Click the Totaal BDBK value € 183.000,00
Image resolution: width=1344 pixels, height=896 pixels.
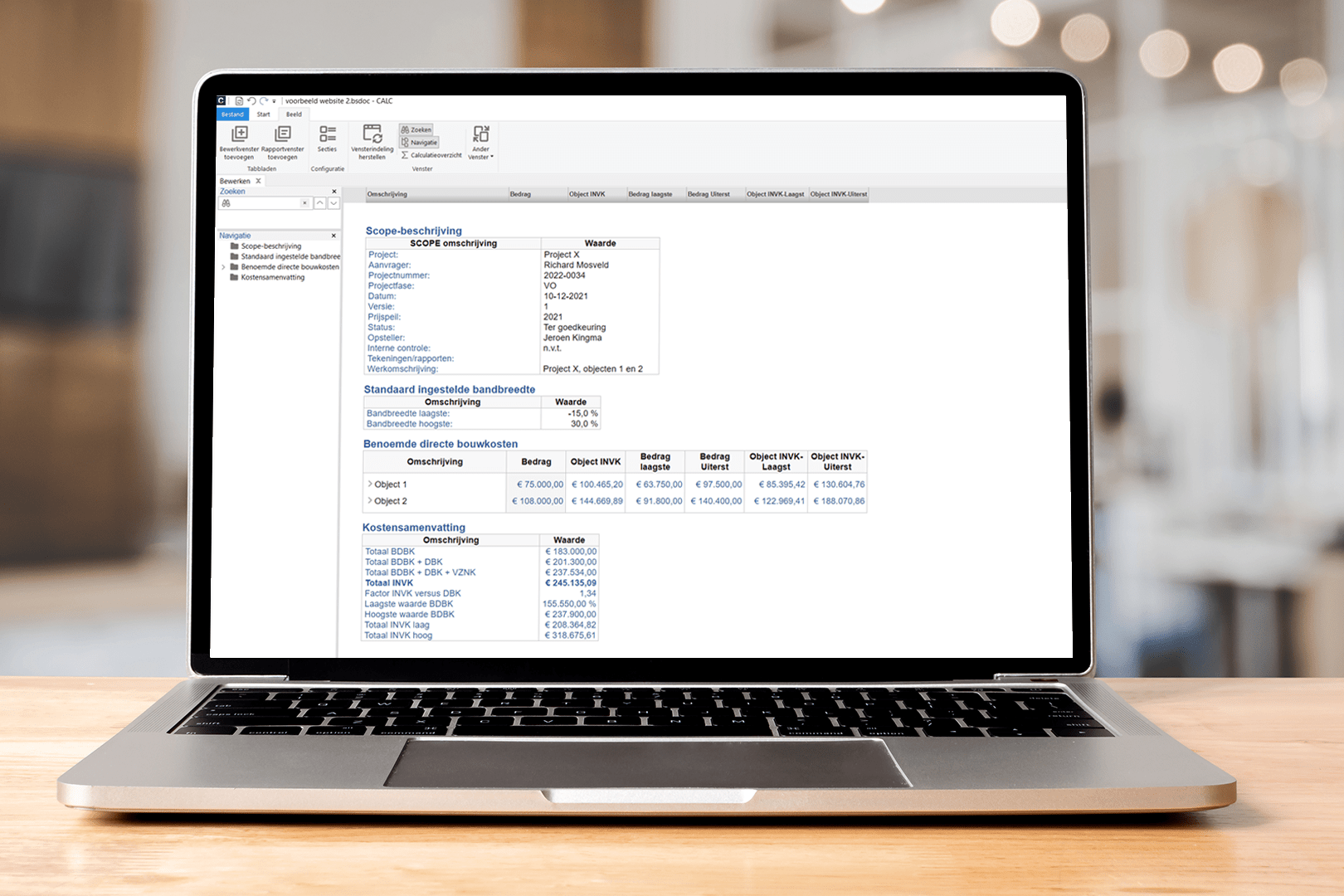pos(571,552)
